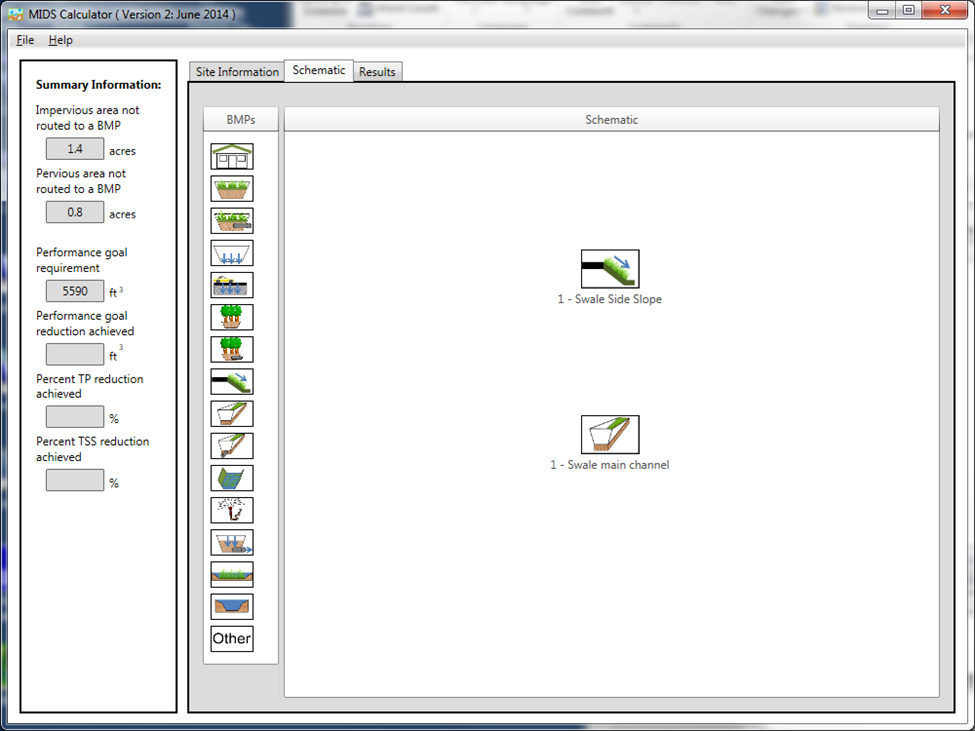Click the Percent TP reduction achieved field
975x731 pixels.
click(75, 417)
